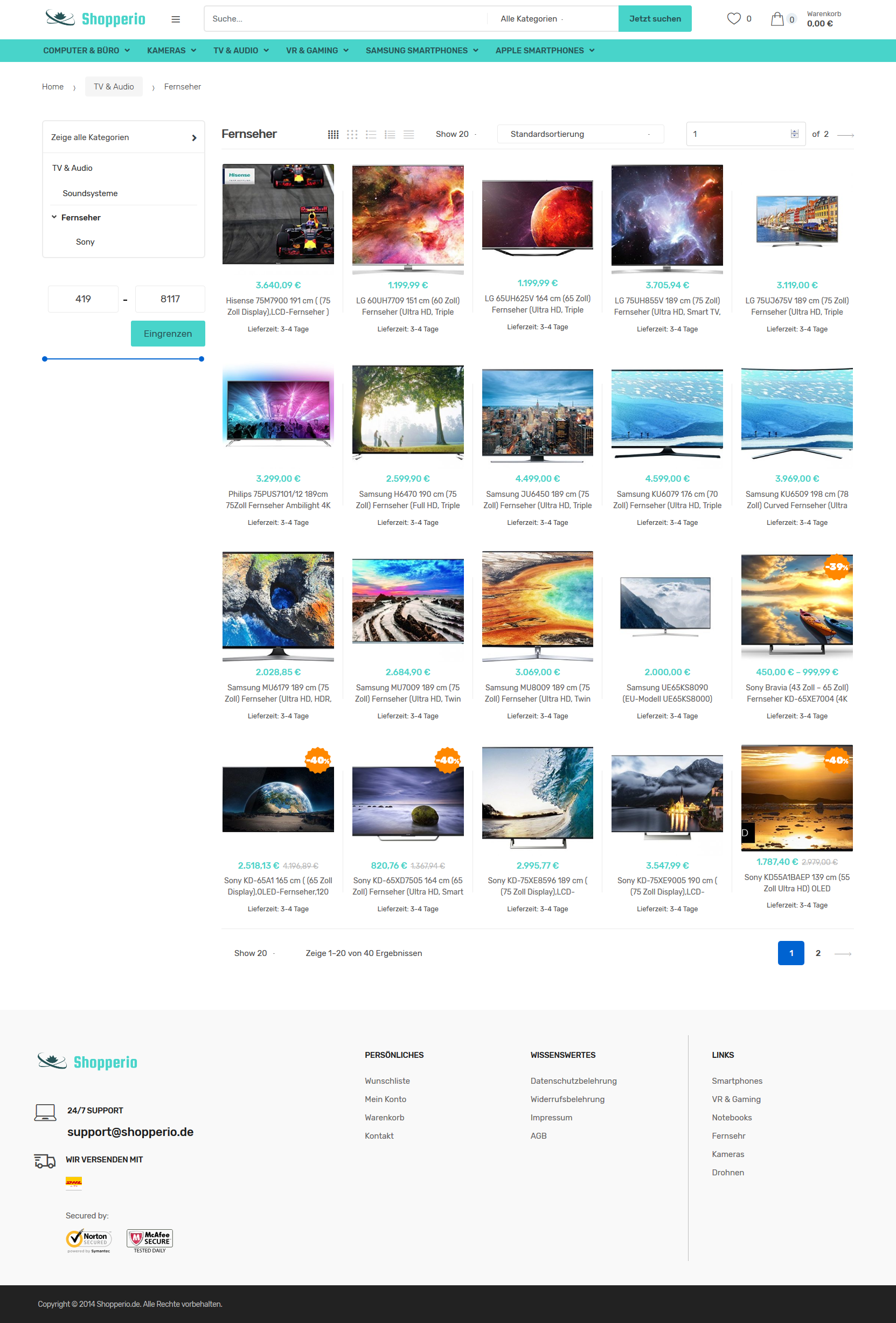Click Wunschliste footer link
Screen dimensions: 896x1323
tap(388, 1081)
